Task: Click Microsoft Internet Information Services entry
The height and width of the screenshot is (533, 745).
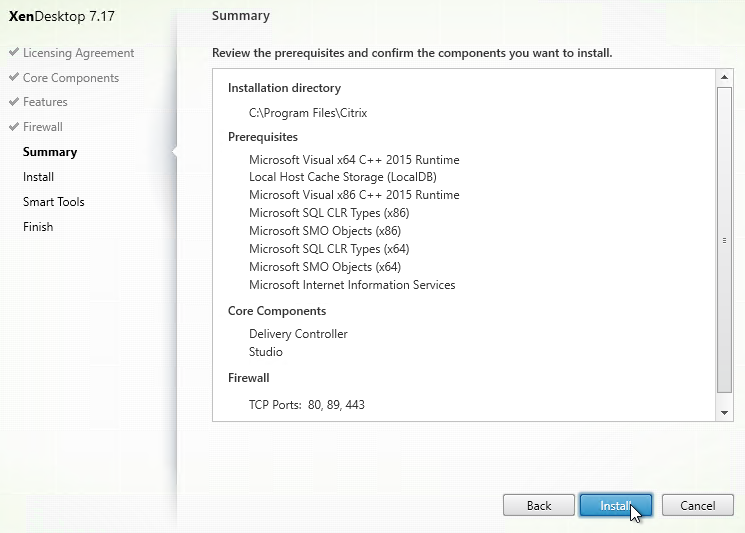Action: click(x=352, y=285)
